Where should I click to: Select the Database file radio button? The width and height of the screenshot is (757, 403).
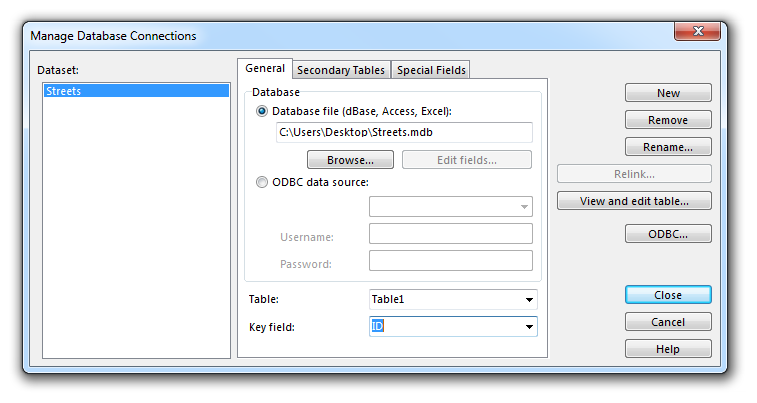(262, 111)
